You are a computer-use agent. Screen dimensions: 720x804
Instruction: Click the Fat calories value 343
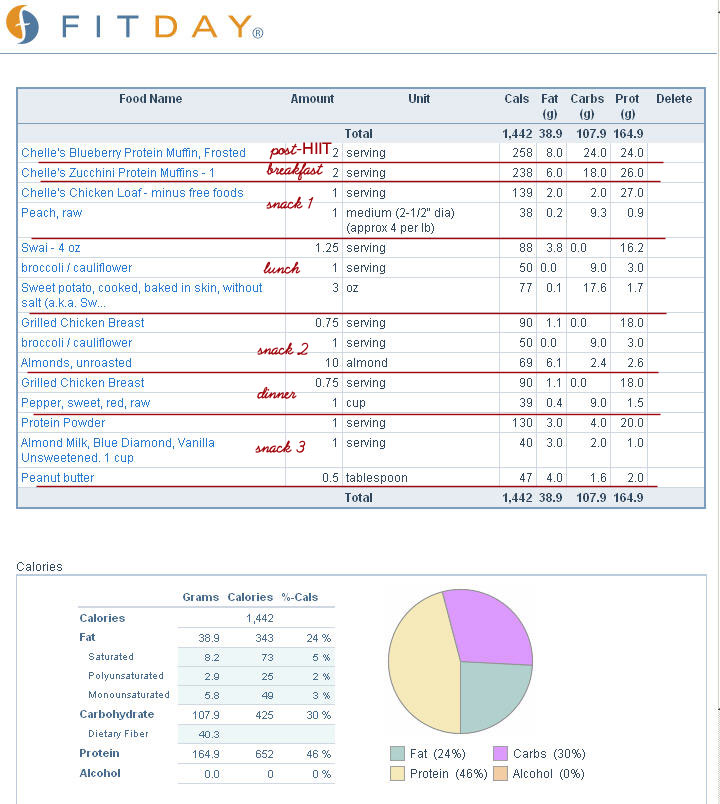click(x=264, y=638)
